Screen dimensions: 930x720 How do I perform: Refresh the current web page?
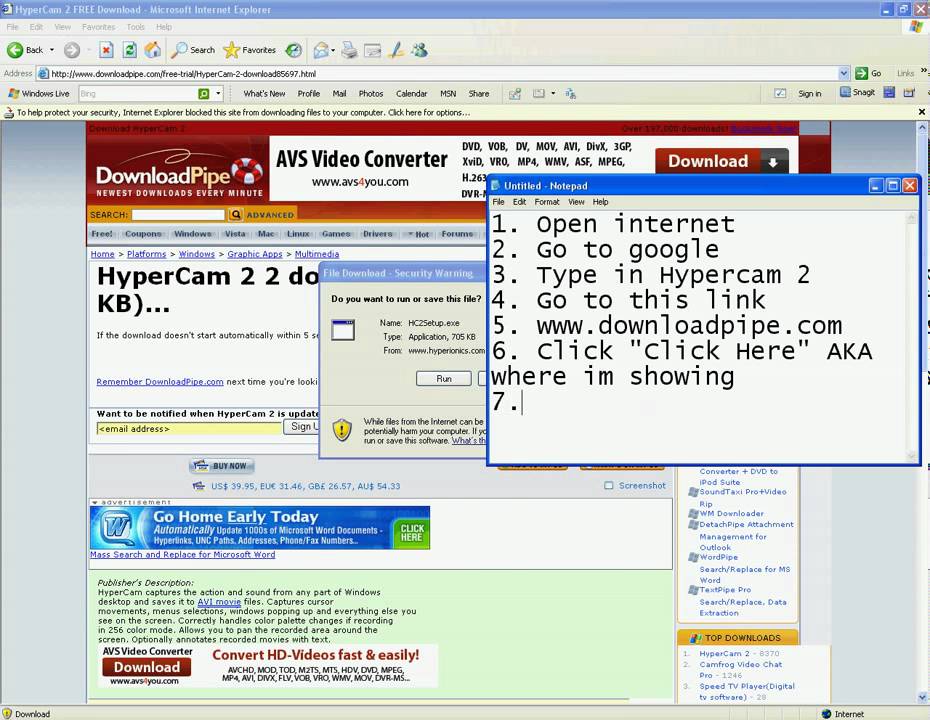[129, 50]
